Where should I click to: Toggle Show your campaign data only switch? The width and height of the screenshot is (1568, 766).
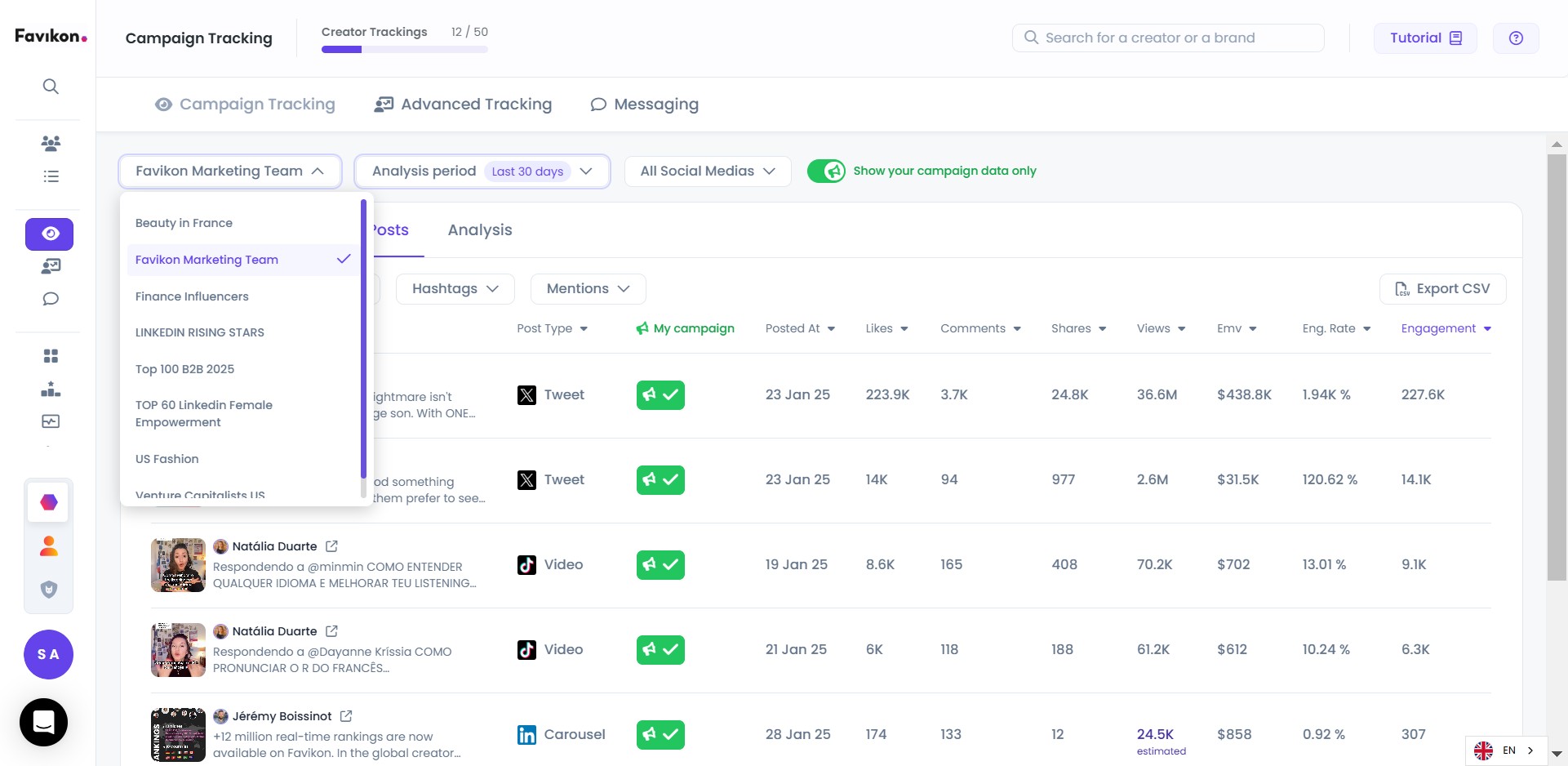click(x=826, y=171)
